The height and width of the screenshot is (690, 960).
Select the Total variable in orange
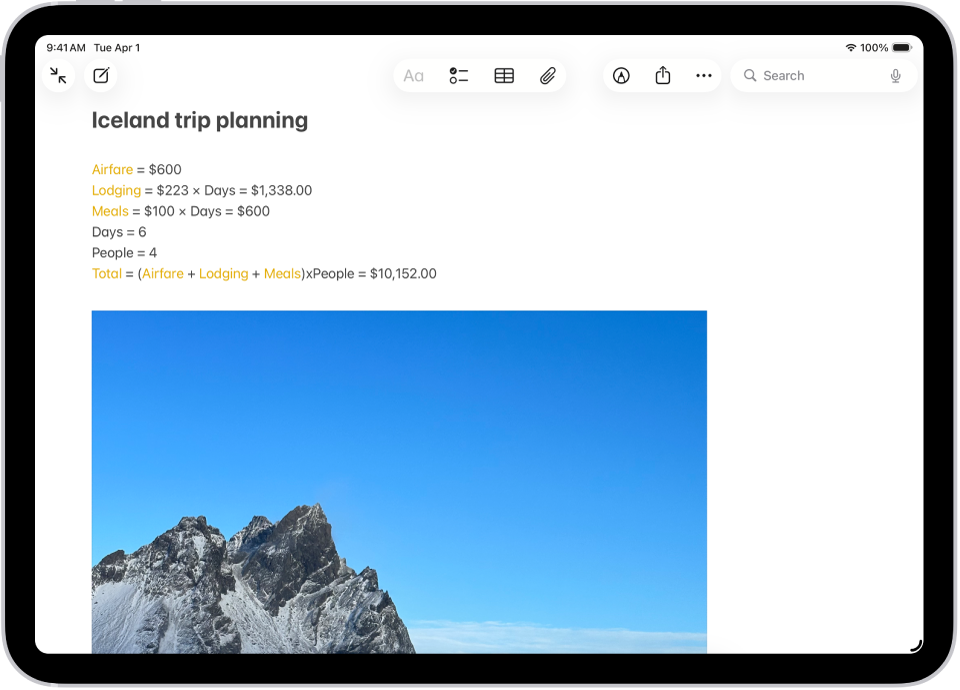106,273
